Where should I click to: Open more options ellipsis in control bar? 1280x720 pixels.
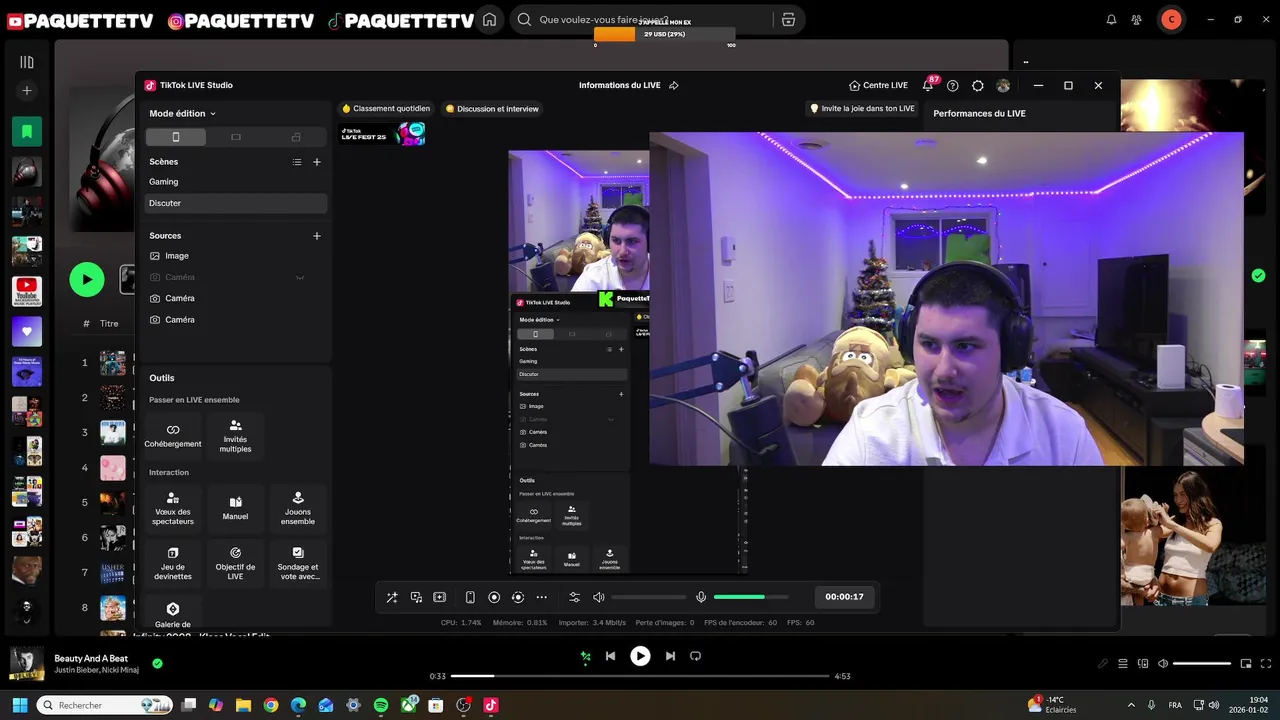(x=542, y=597)
